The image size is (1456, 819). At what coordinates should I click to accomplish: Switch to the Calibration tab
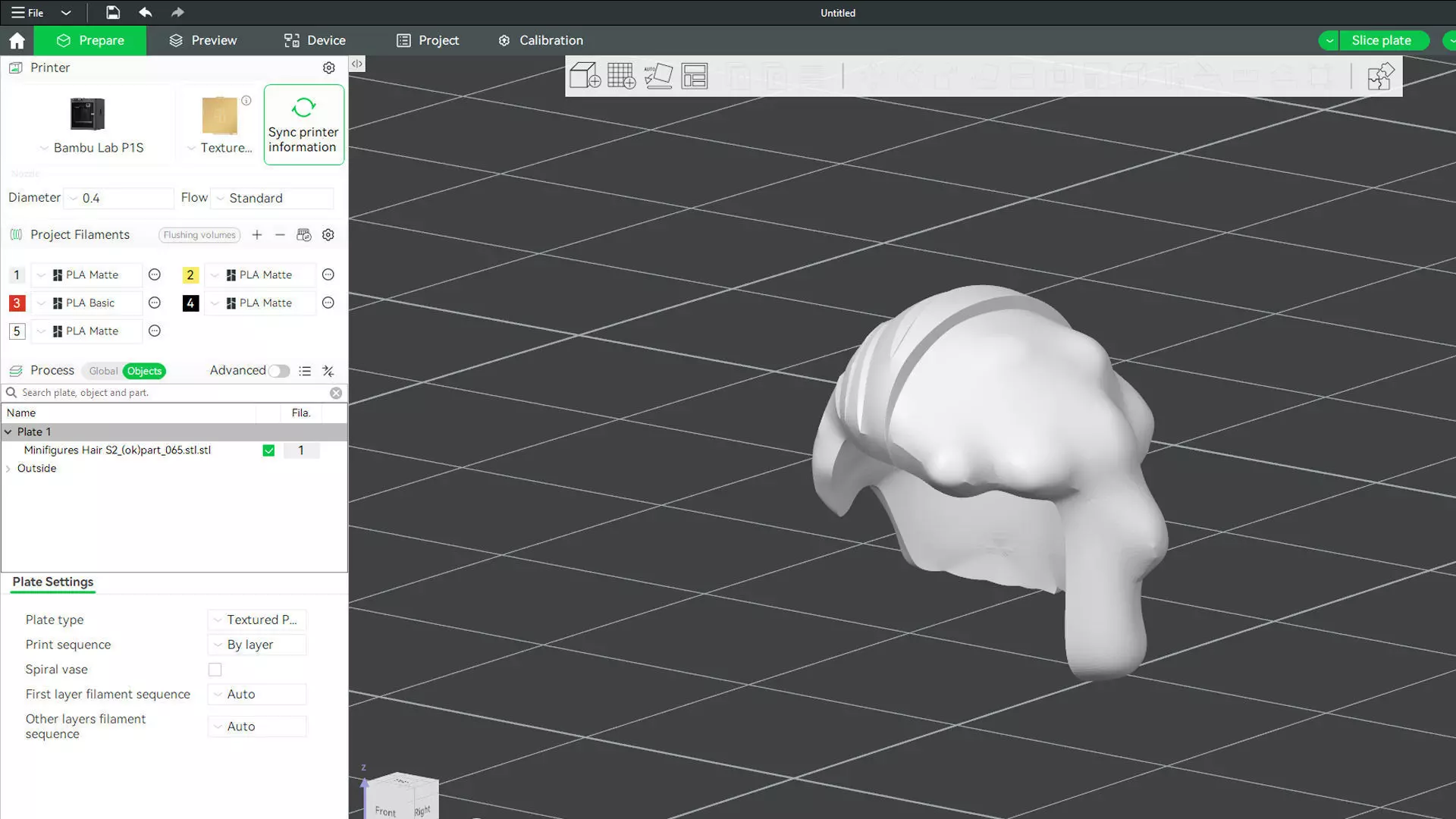pos(541,40)
